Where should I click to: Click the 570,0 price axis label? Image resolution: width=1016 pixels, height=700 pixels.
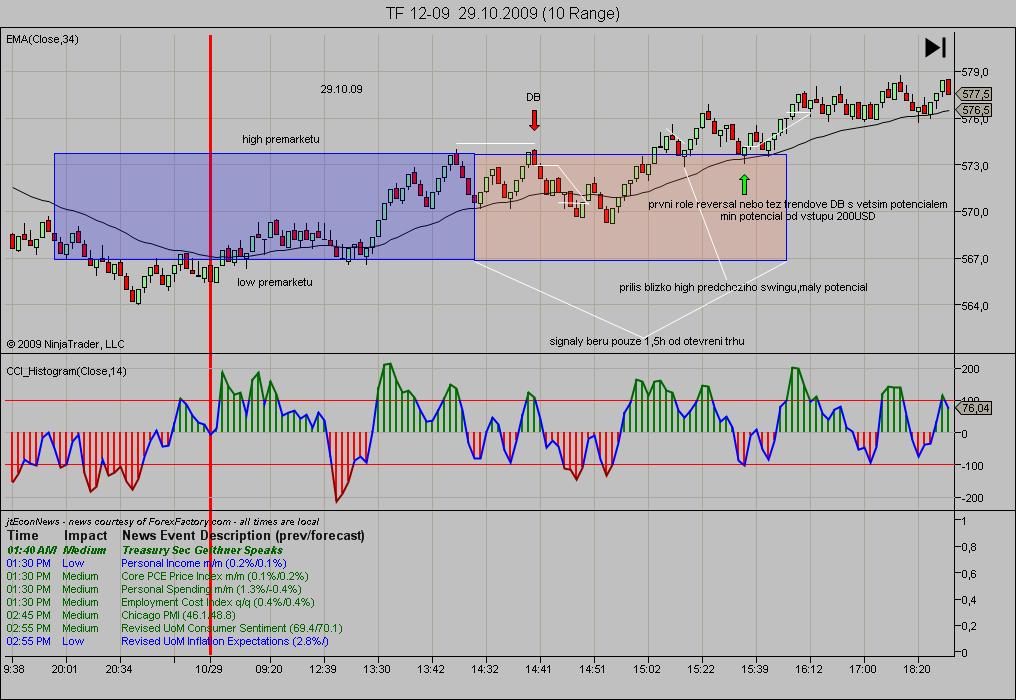pyautogui.click(x=976, y=212)
